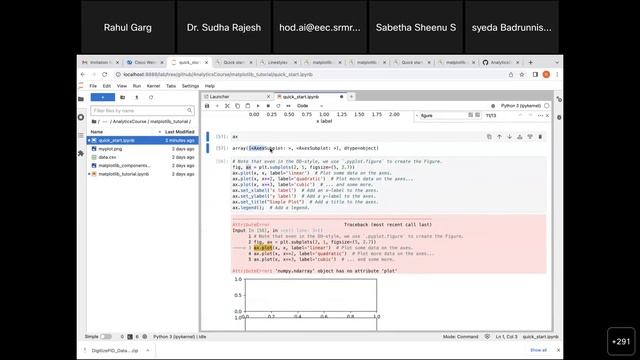Open browser tab search chevron
The height and width of the screenshot is (360, 640).
tap(557, 62)
